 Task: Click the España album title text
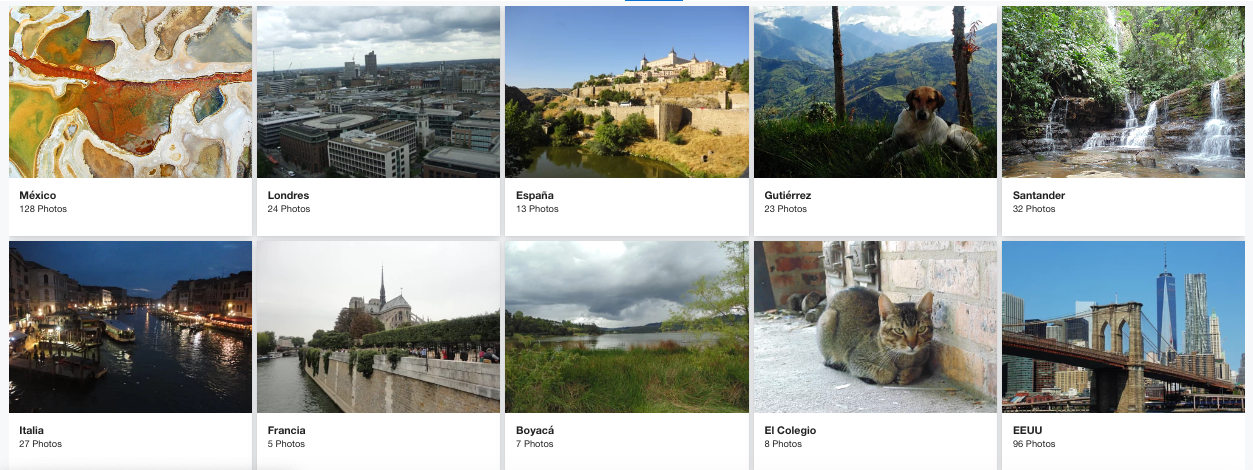point(535,195)
